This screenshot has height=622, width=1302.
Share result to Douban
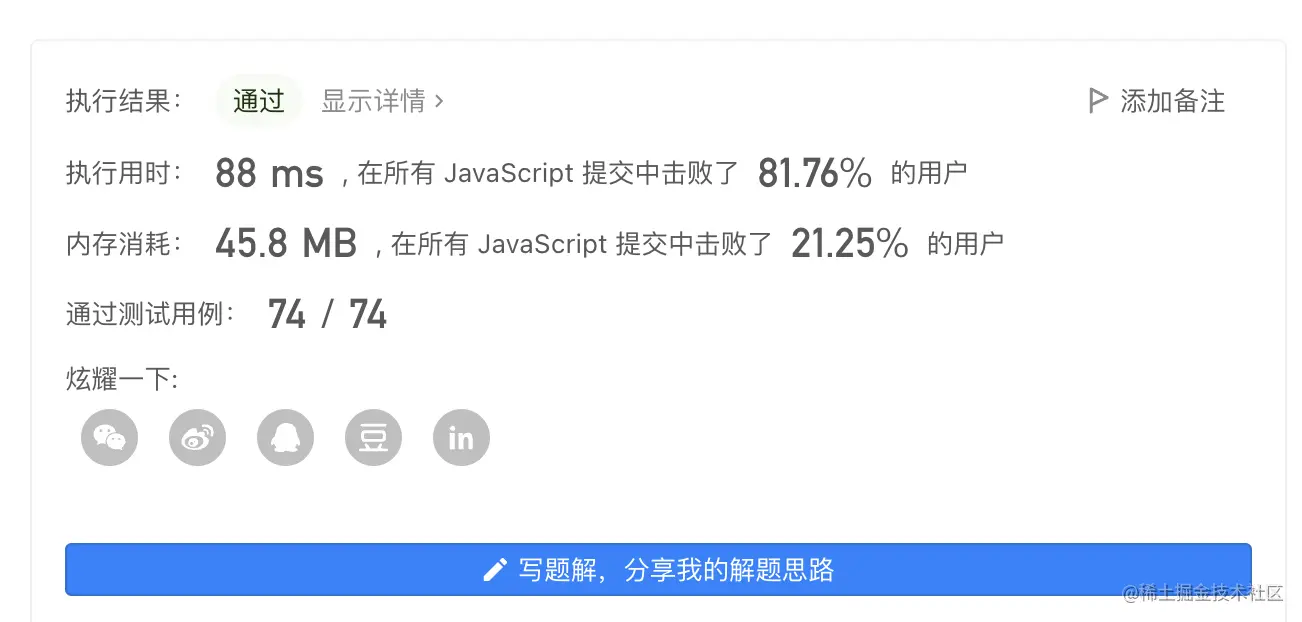point(373,437)
